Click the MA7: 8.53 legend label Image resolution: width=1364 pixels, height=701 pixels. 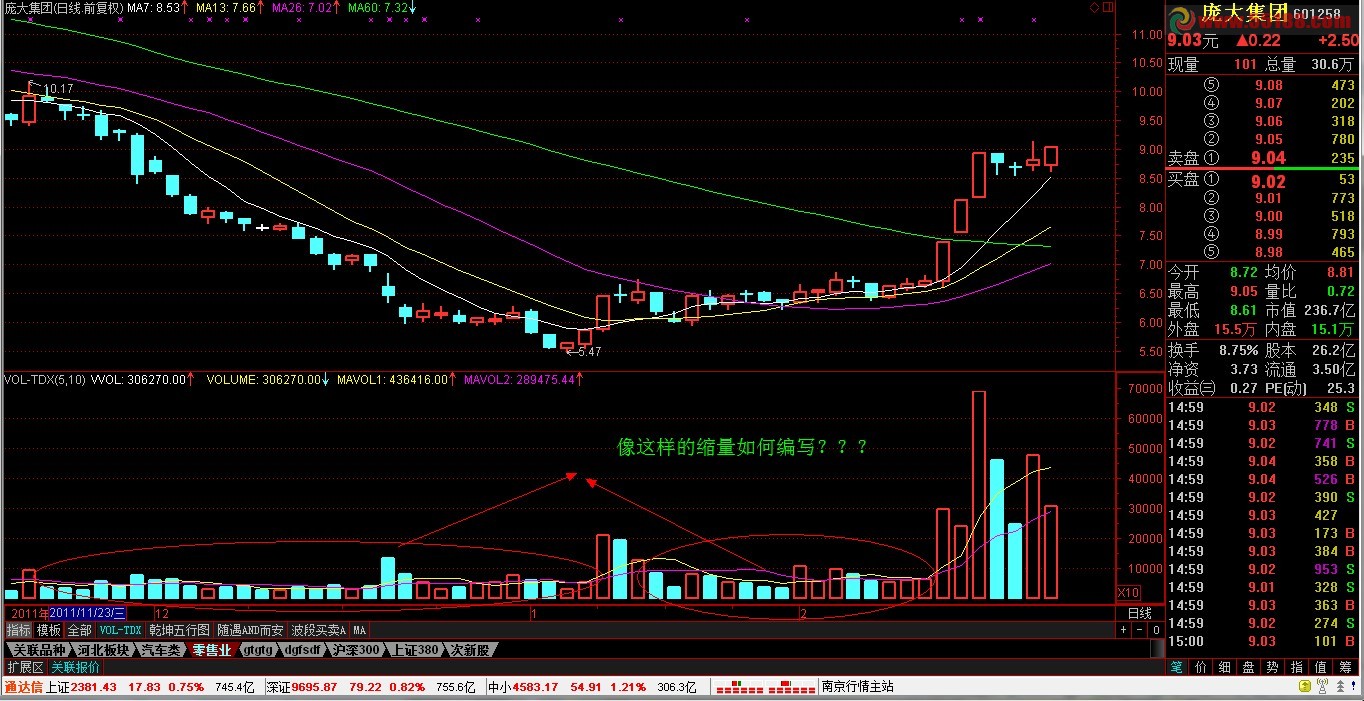click(154, 8)
